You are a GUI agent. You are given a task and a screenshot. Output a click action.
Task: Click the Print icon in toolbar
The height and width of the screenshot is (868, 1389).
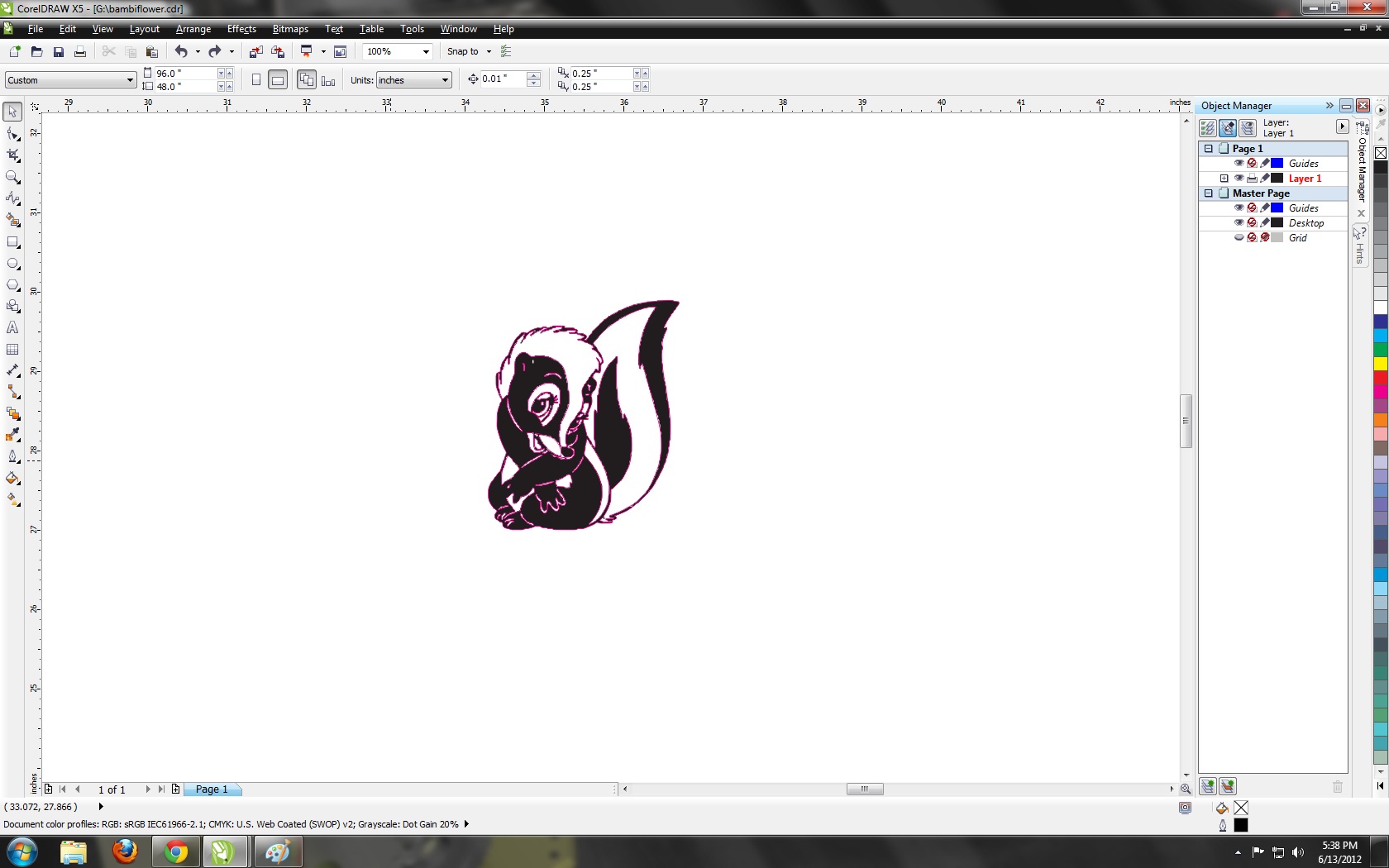[79, 51]
